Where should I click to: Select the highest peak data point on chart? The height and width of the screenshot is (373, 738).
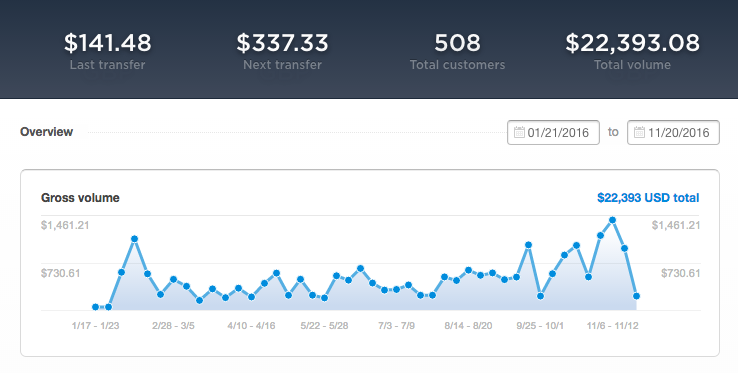coord(612,220)
